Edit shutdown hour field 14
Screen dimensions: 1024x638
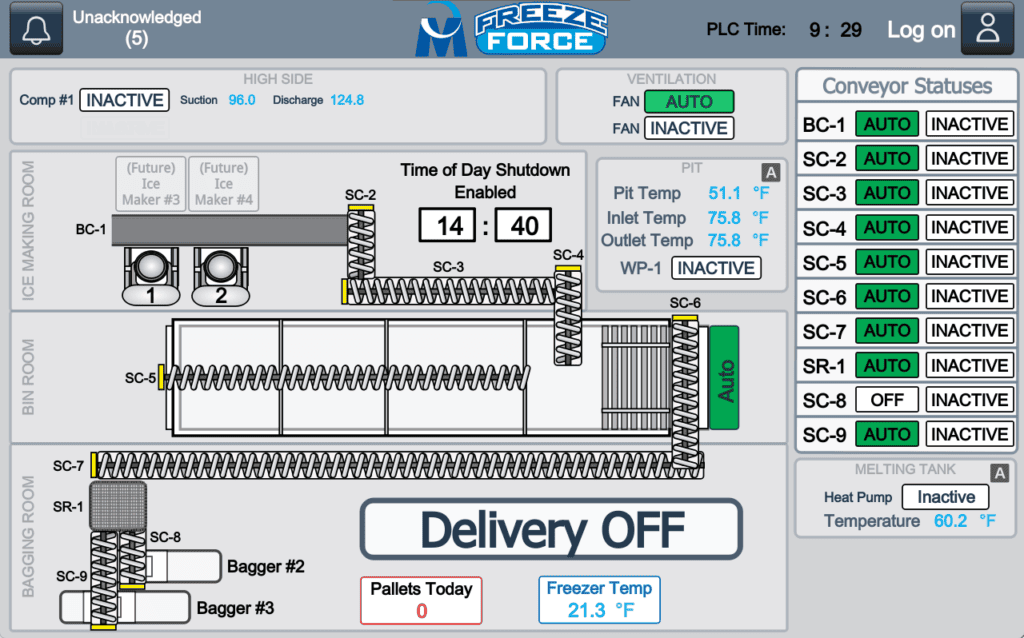447,225
